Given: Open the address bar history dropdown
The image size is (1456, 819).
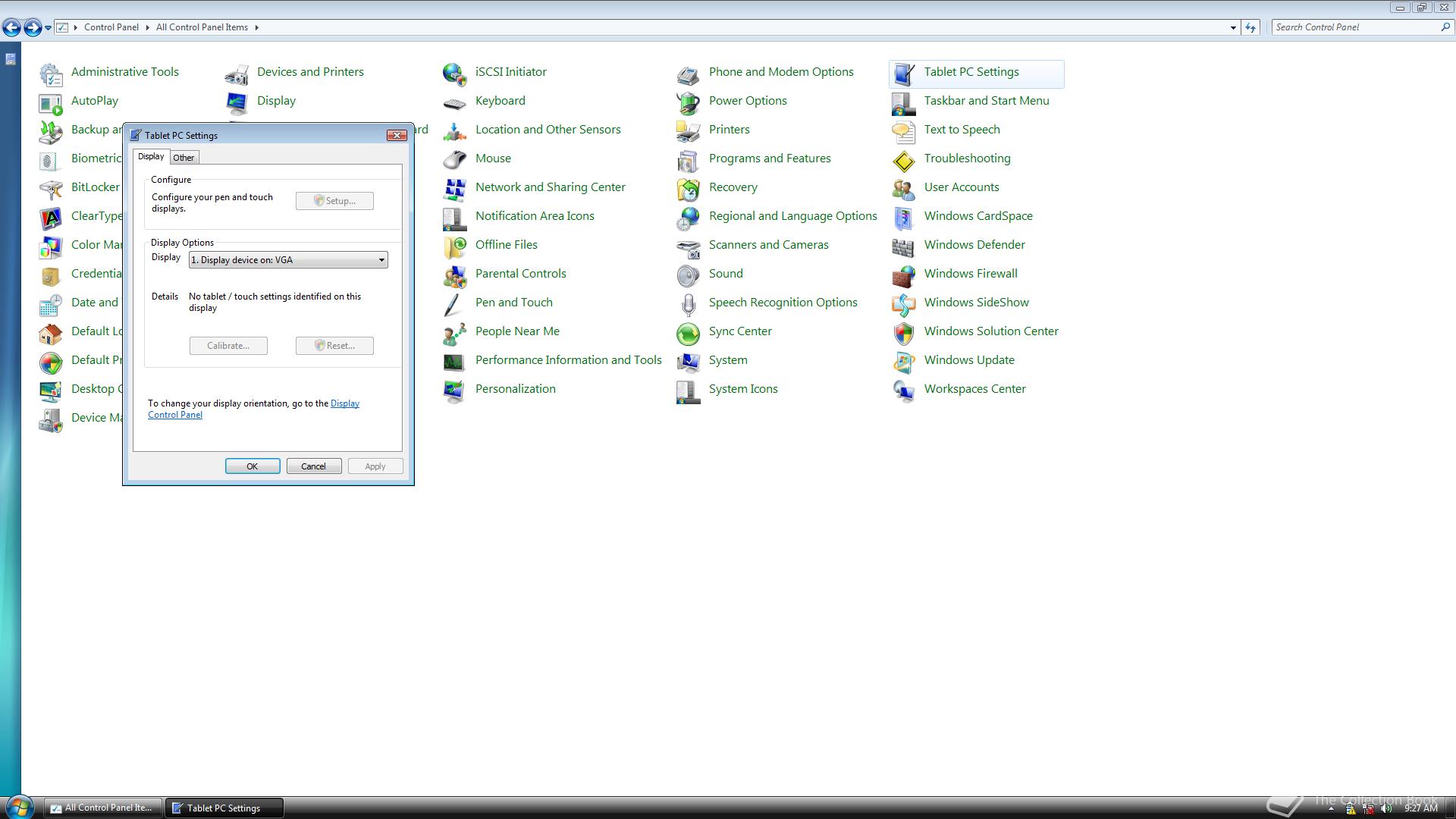Looking at the screenshot, I should (x=1233, y=27).
